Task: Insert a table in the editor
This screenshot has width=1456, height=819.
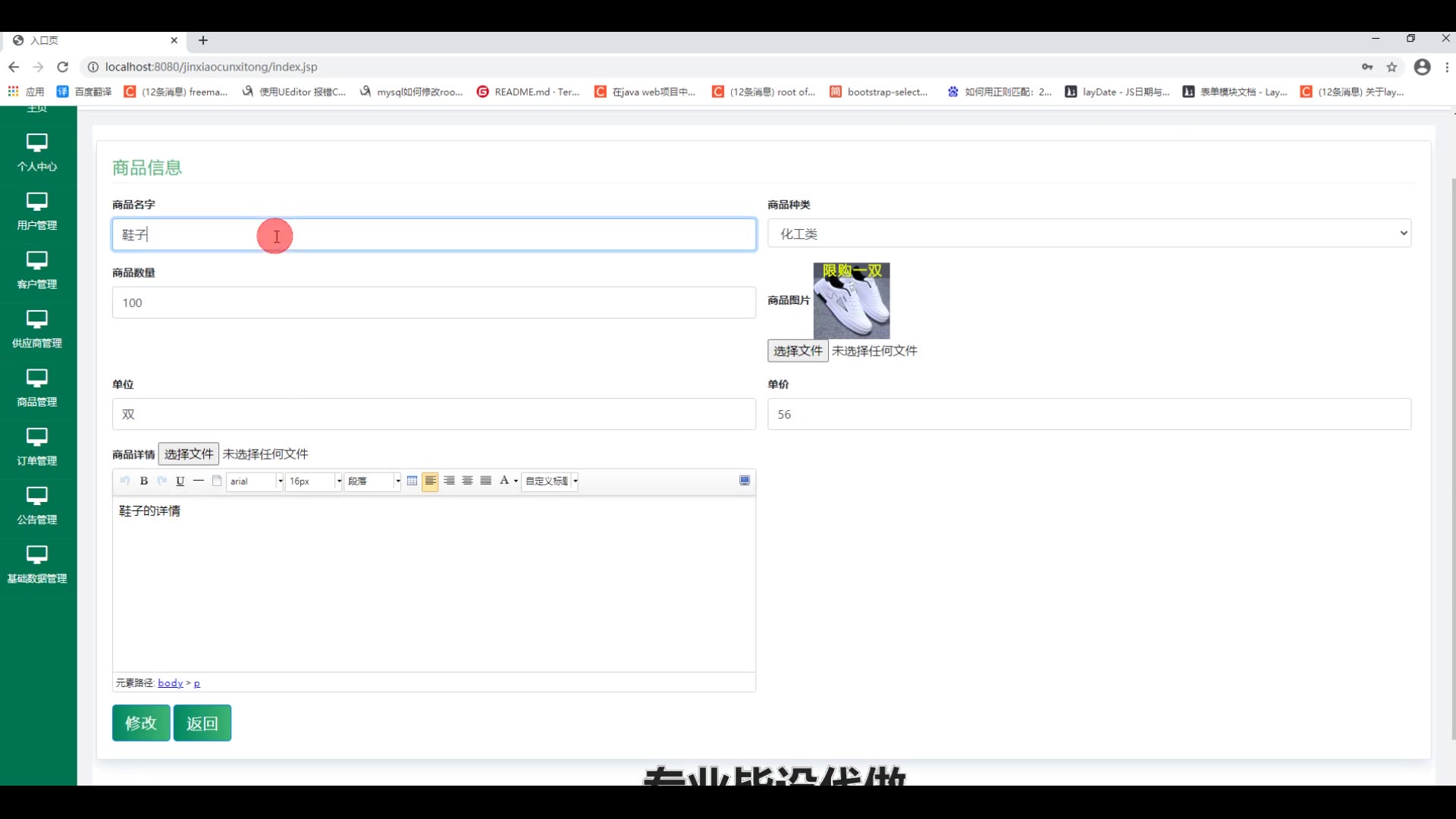Action: pyautogui.click(x=412, y=481)
